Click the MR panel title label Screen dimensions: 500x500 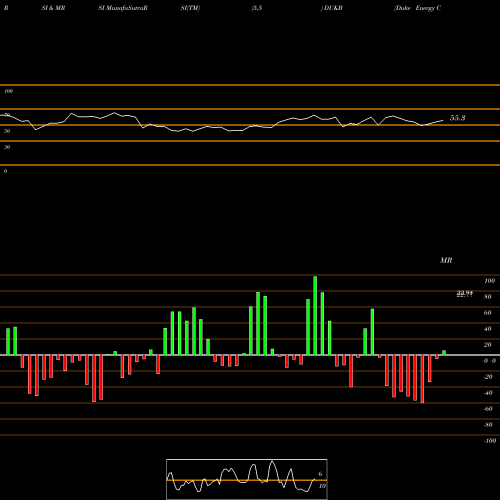point(446,260)
